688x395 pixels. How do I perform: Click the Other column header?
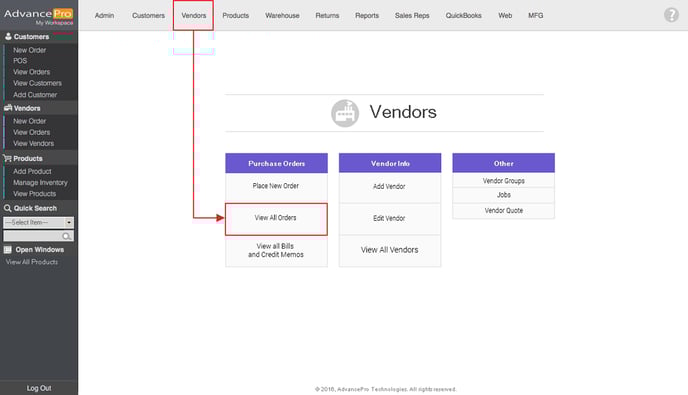pos(503,163)
